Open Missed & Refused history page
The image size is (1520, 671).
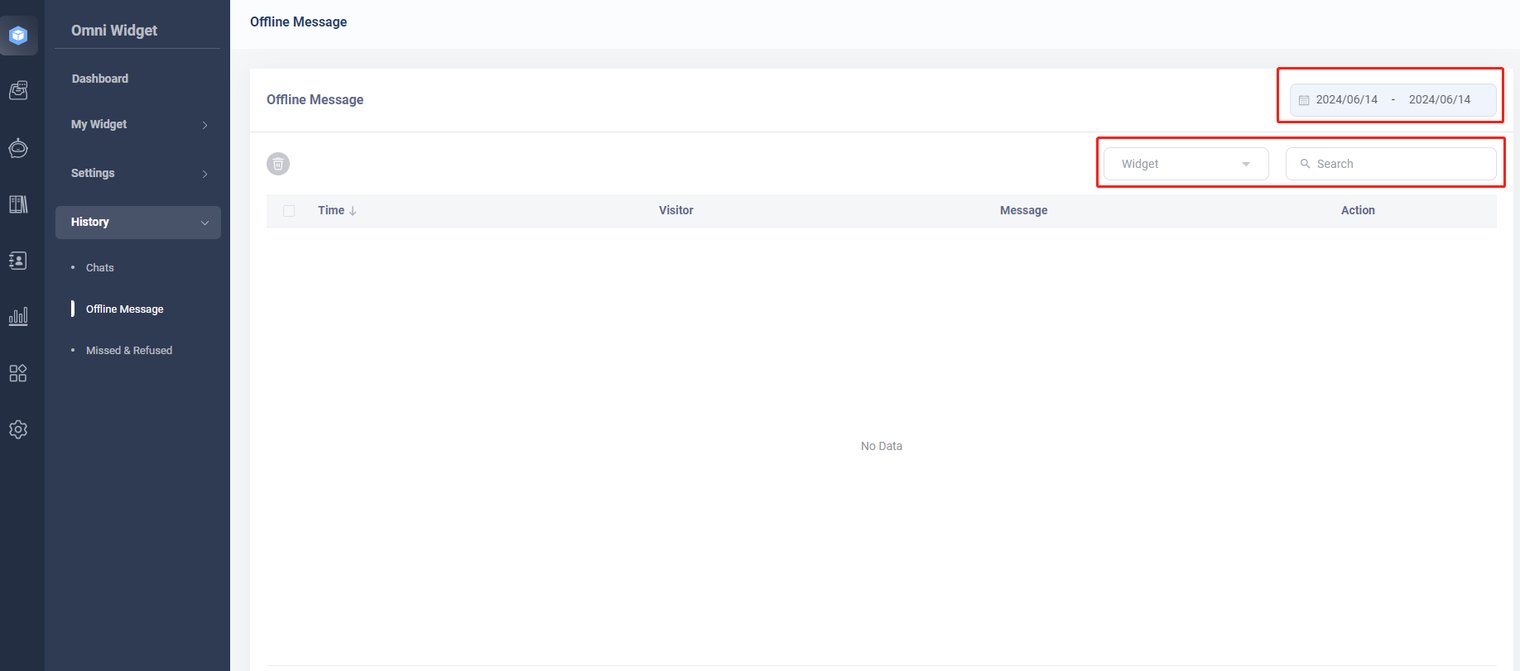coord(129,351)
